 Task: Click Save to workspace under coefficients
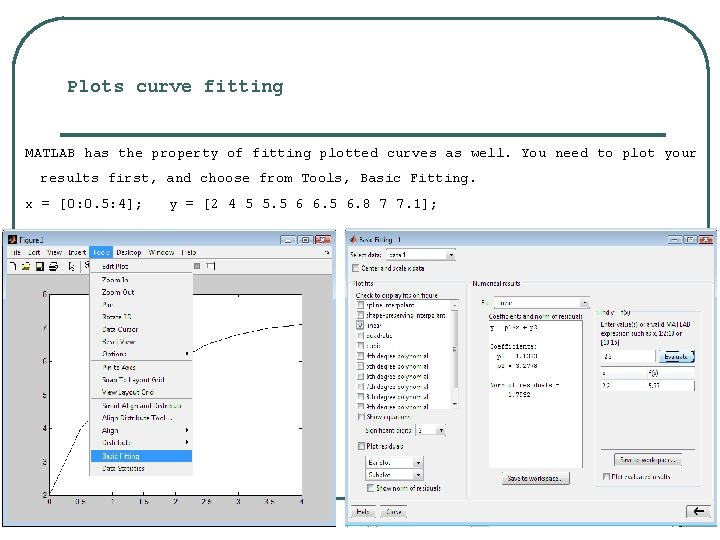point(535,478)
